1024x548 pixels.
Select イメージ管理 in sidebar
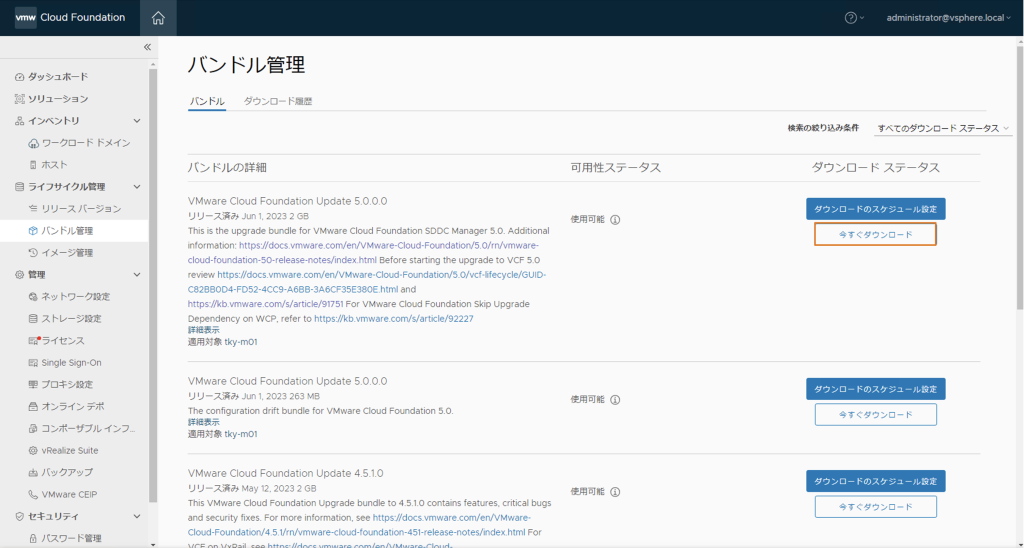pos(67,253)
